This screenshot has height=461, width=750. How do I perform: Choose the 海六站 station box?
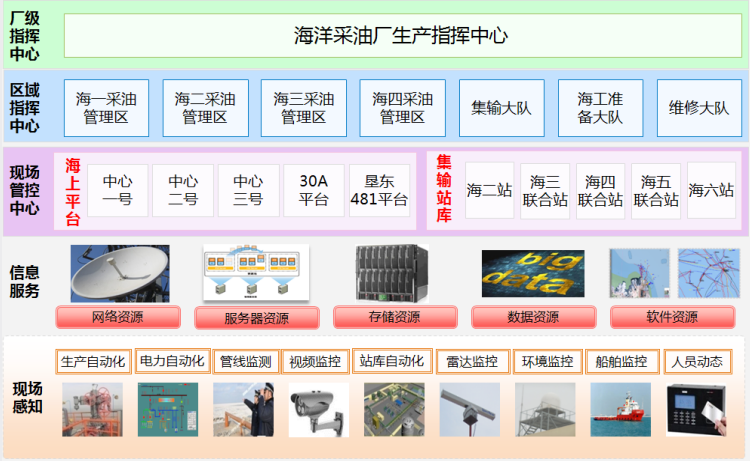point(711,190)
